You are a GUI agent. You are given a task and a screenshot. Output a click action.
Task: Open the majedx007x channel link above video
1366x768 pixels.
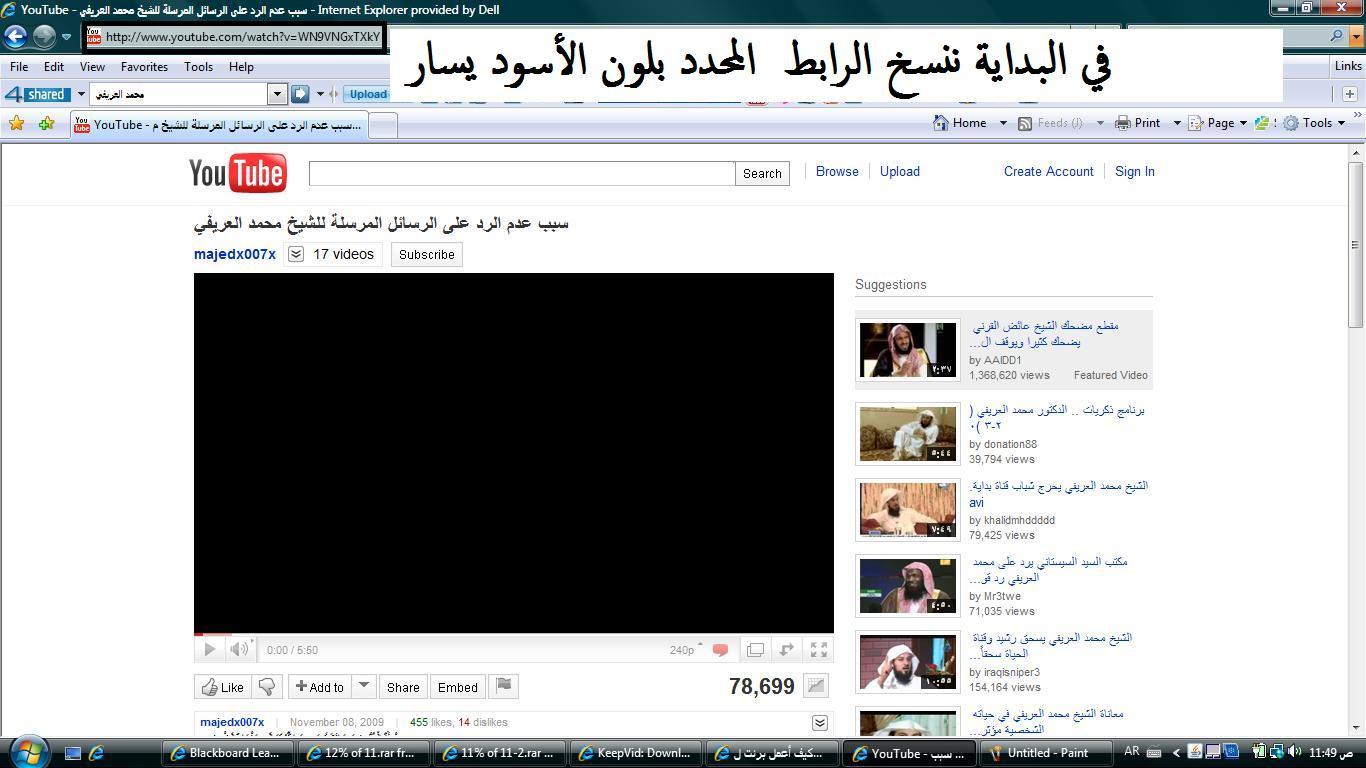click(235, 254)
